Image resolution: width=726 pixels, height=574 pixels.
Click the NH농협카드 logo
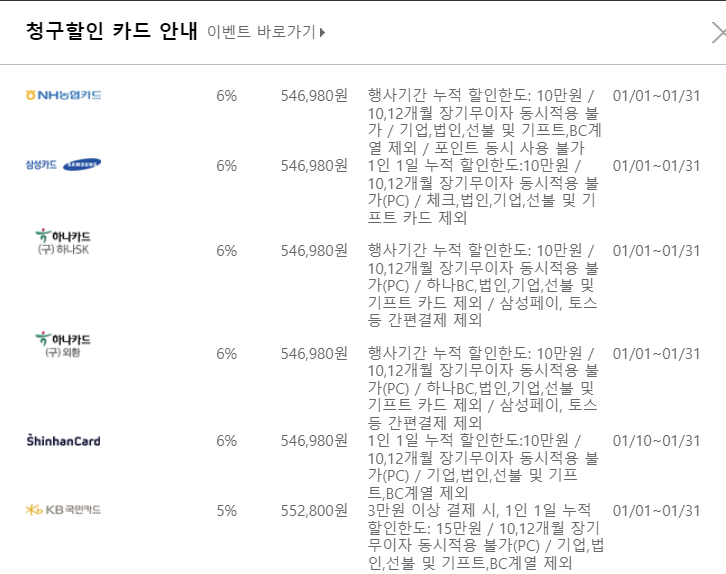pyautogui.click(x=63, y=95)
